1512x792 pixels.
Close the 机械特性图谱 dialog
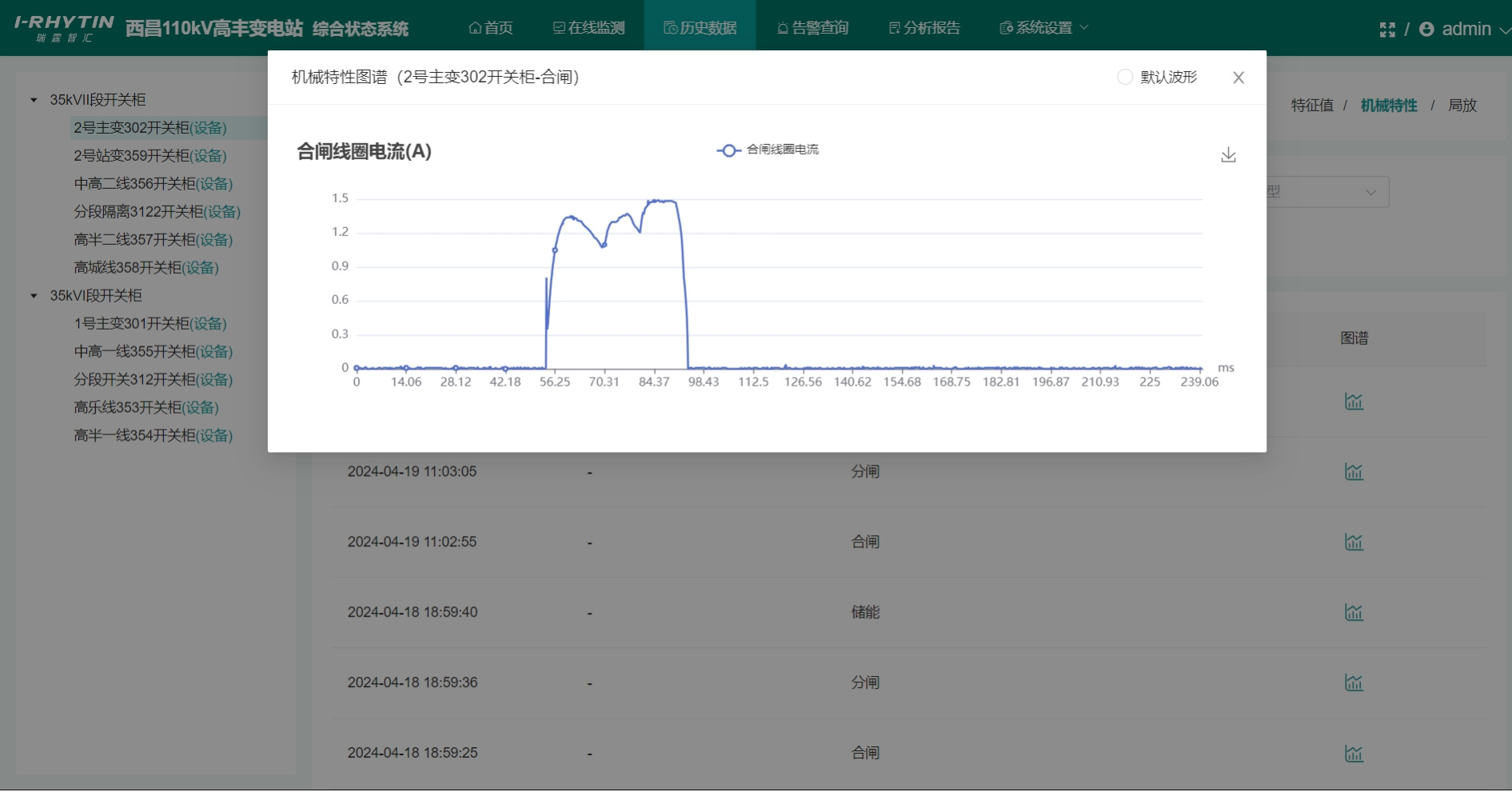1238,78
